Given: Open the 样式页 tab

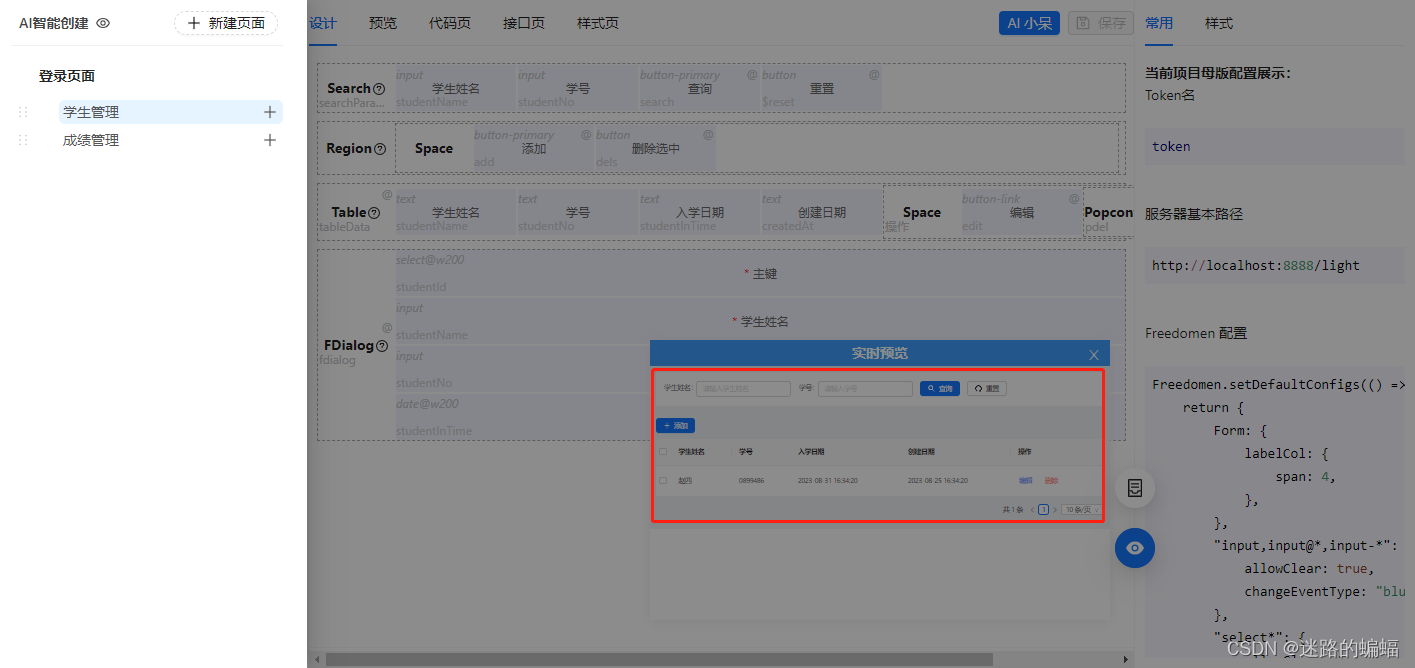Looking at the screenshot, I should pyautogui.click(x=598, y=23).
